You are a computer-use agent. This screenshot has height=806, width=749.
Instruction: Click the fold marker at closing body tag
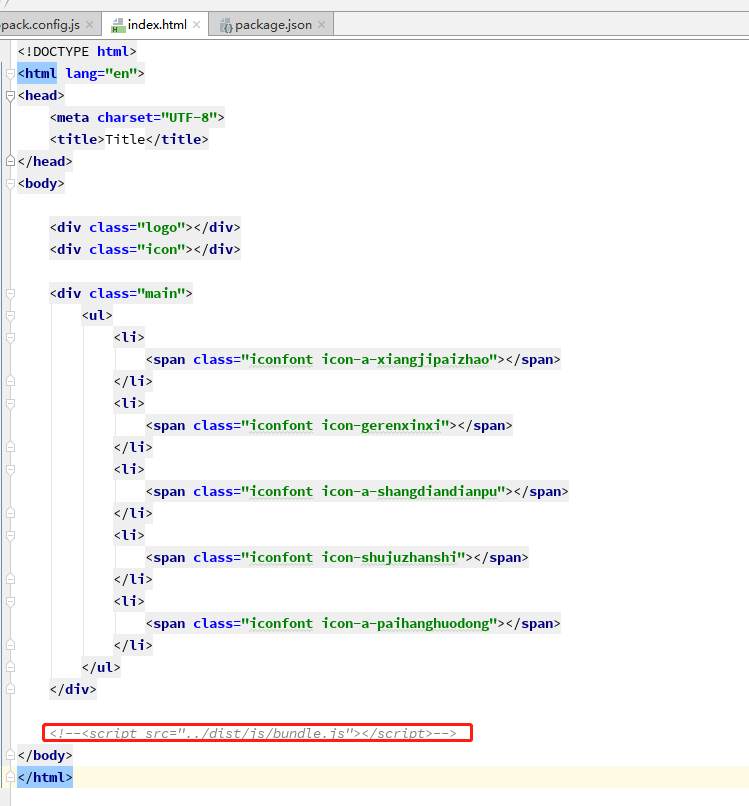tap(10, 755)
